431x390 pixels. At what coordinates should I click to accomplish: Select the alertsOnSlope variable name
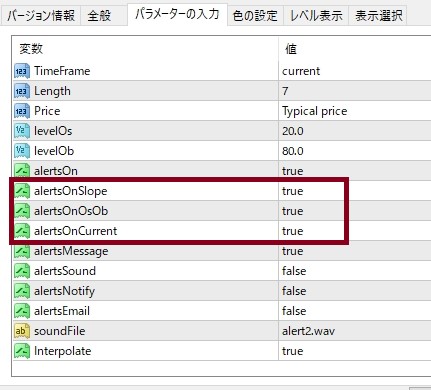click(x=70, y=191)
